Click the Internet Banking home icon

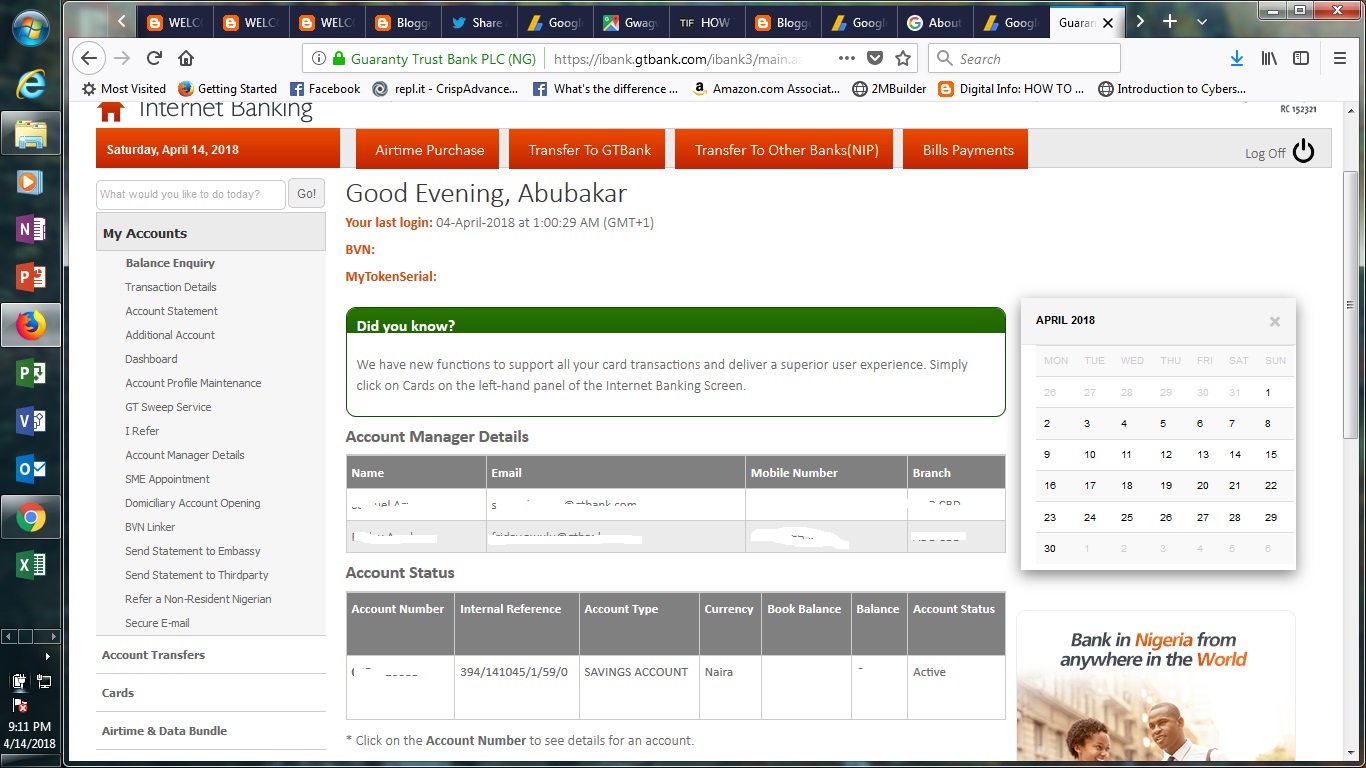(110, 109)
